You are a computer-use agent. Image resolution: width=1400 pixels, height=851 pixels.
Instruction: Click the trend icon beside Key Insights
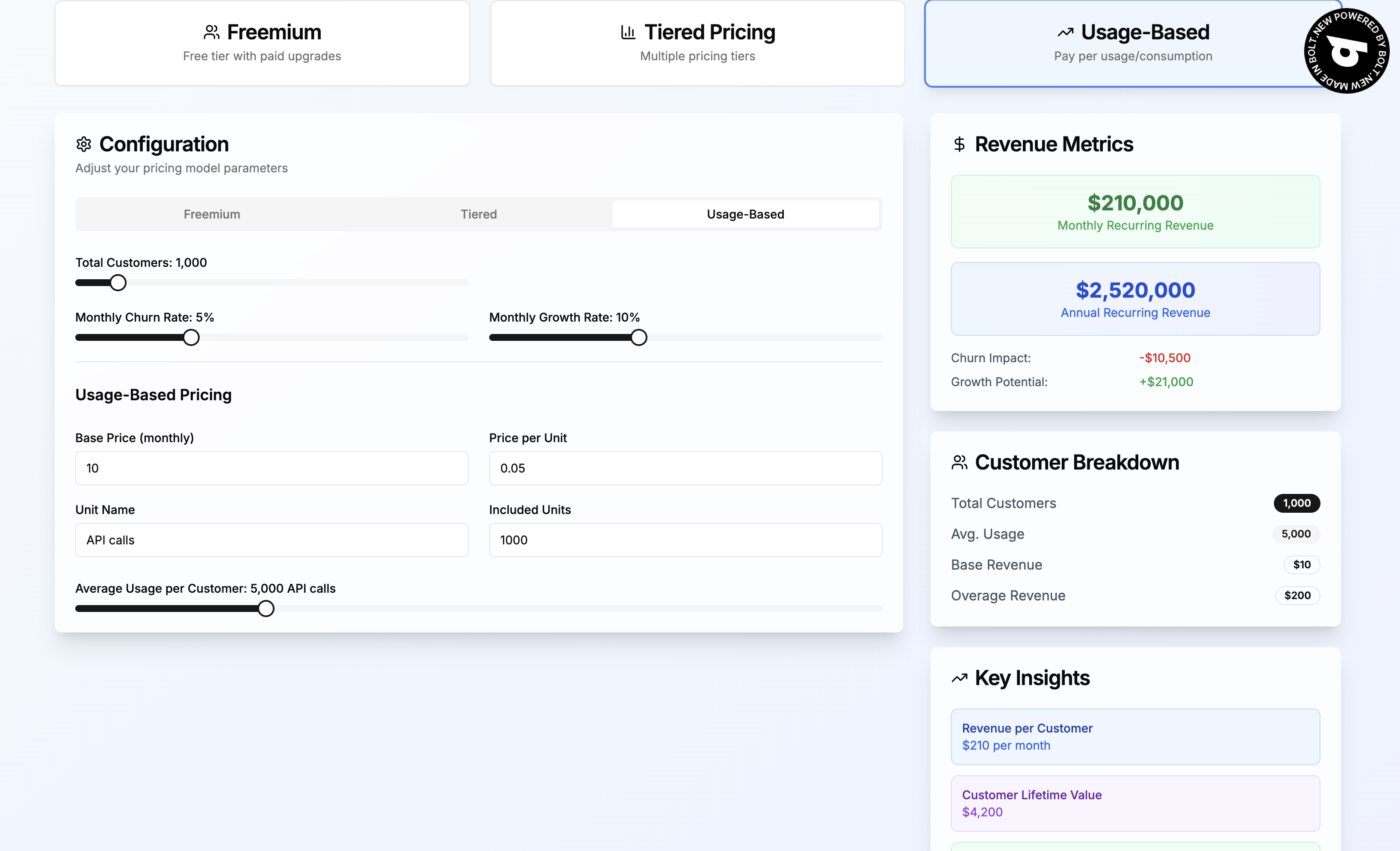coord(960,678)
